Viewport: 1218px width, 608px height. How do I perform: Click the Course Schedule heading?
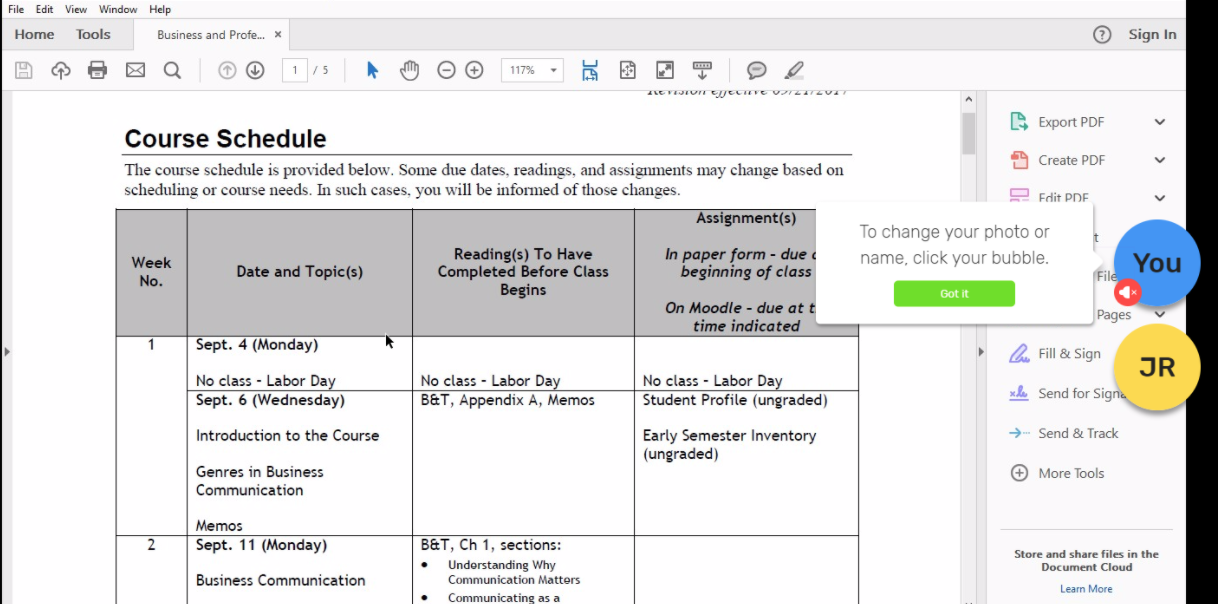click(x=225, y=139)
